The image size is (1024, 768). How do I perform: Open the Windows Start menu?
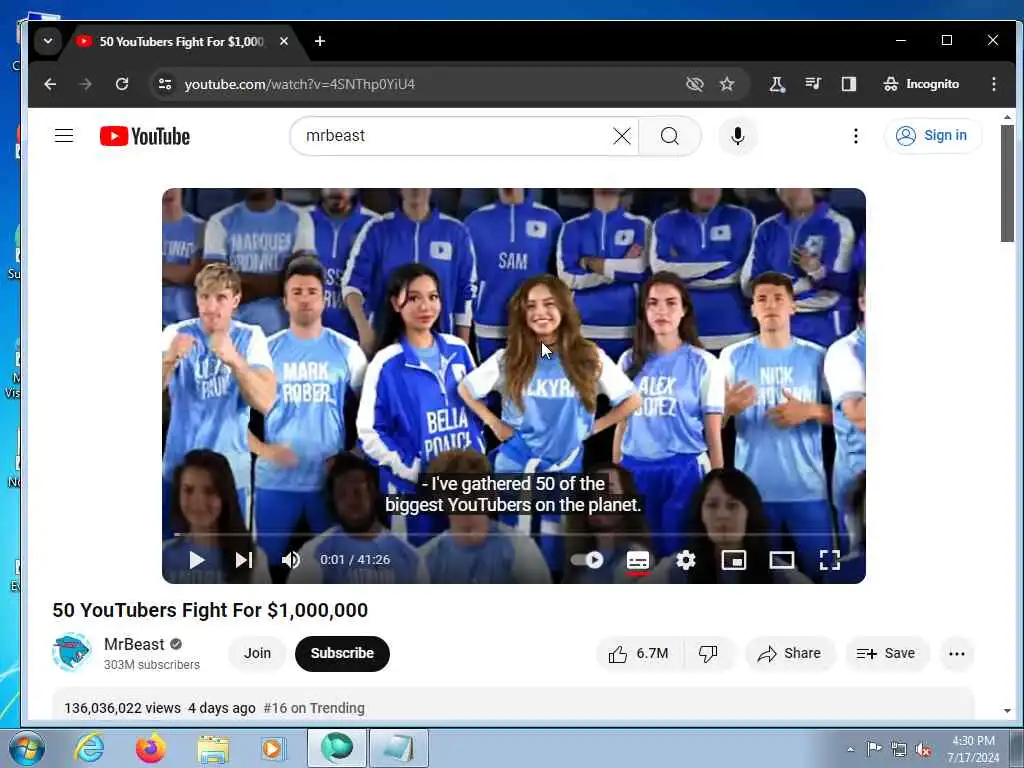(26, 748)
